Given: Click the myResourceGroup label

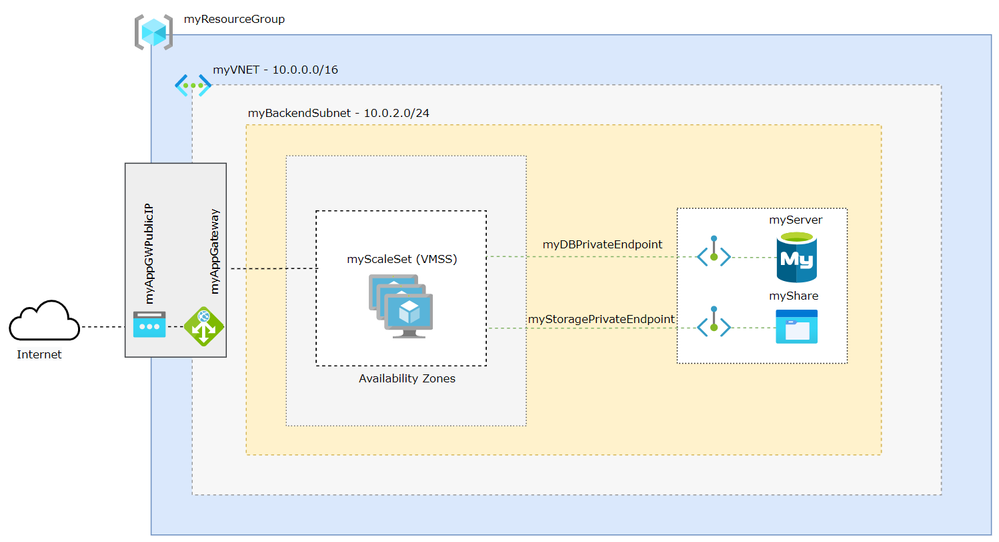Looking at the screenshot, I should tap(234, 19).
